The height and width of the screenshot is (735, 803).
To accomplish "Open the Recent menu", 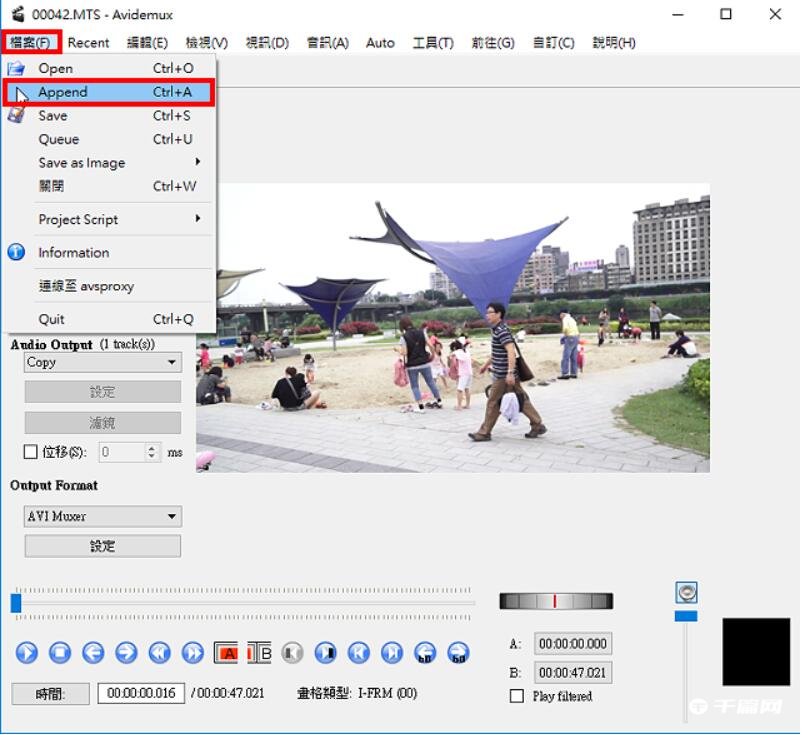I will 88,43.
